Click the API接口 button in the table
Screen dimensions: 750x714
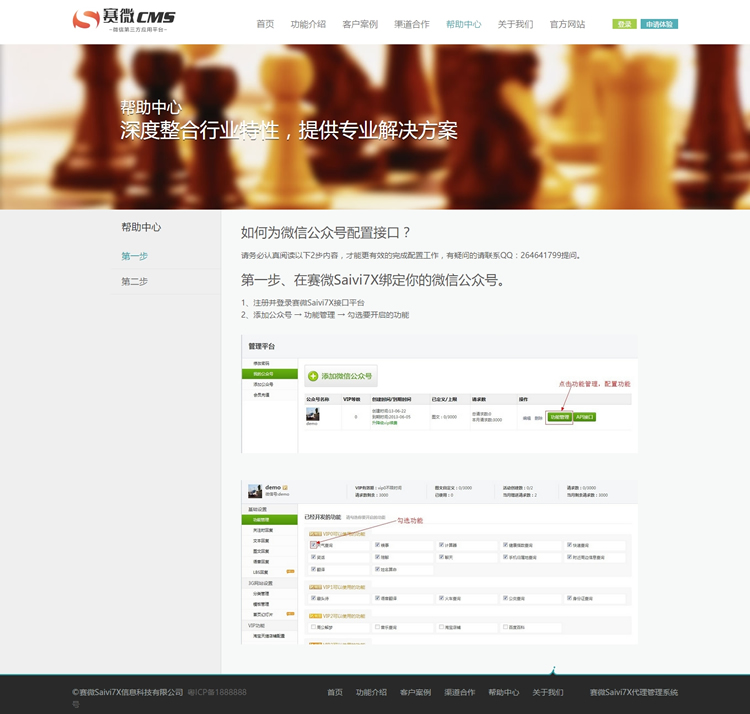[585, 417]
